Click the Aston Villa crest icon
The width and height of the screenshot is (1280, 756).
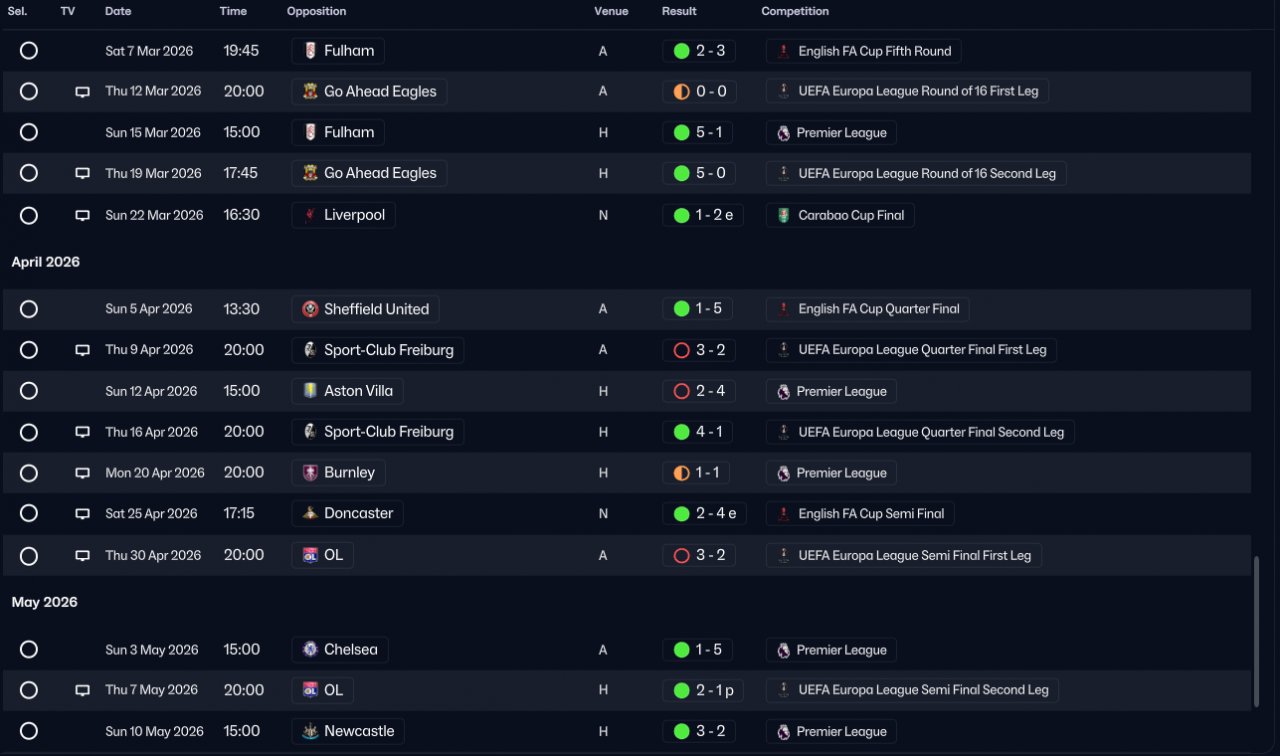310,391
